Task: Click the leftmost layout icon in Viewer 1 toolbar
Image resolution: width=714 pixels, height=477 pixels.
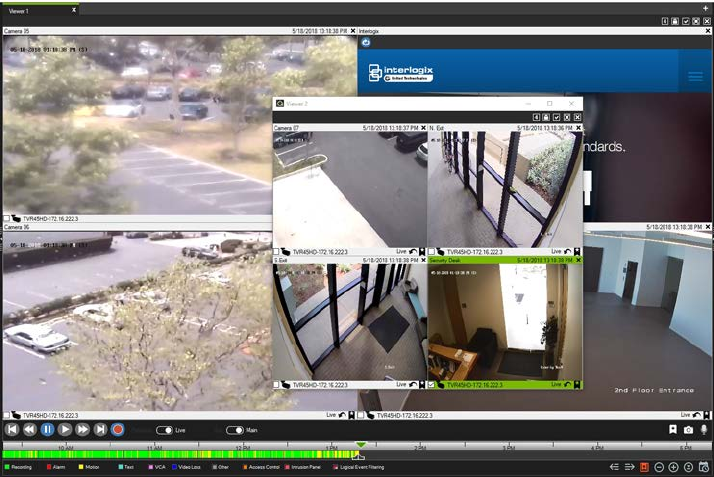Action: (x=664, y=21)
